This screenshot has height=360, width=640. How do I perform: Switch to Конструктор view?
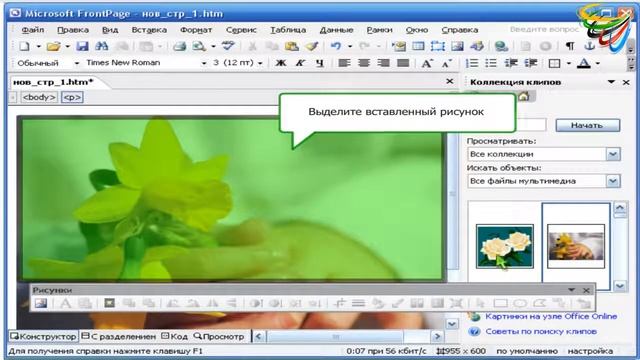coord(43,336)
